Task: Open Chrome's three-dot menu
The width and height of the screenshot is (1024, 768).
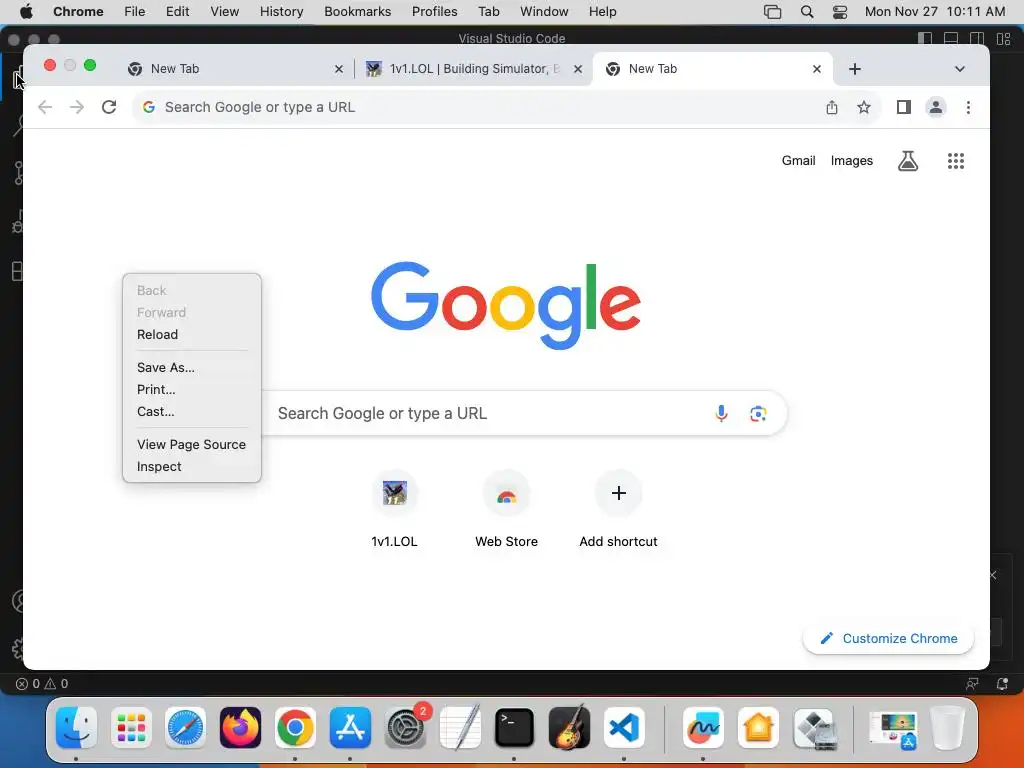Action: click(x=968, y=107)
